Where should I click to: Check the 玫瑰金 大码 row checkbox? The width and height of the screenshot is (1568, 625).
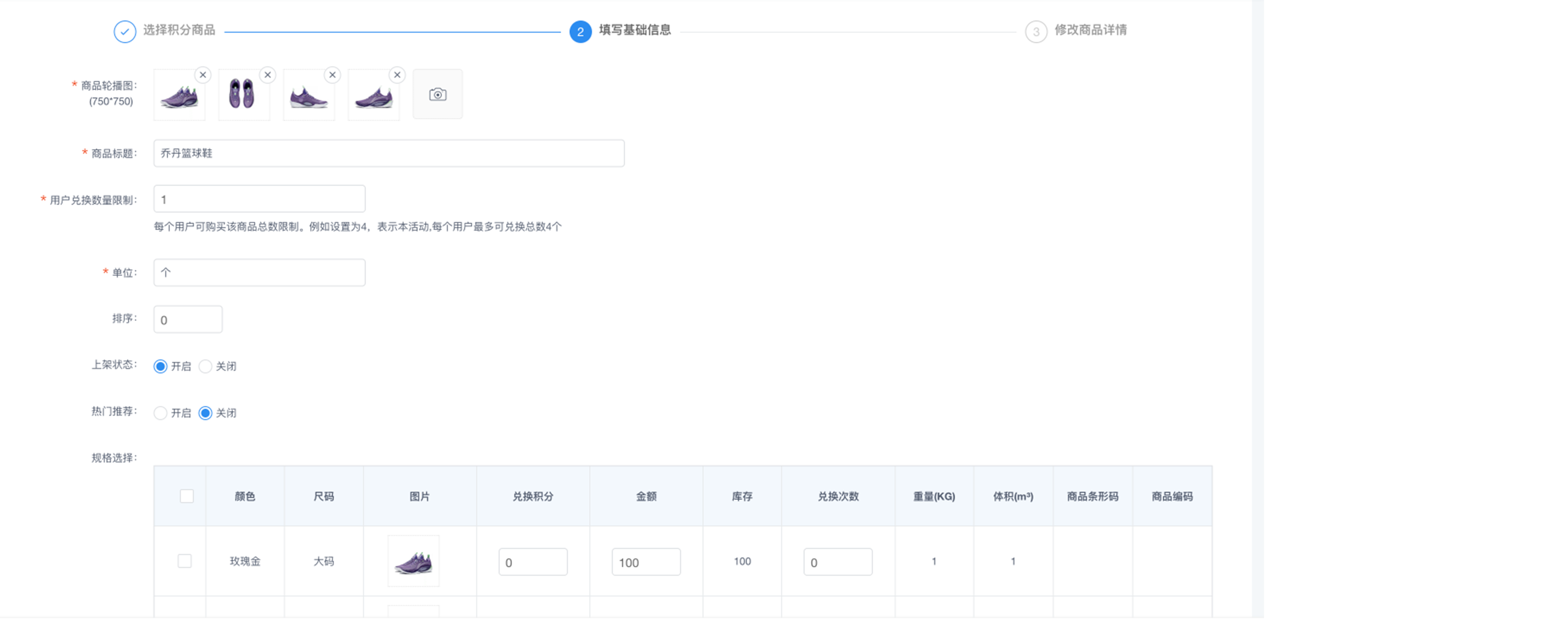(185, 561)
